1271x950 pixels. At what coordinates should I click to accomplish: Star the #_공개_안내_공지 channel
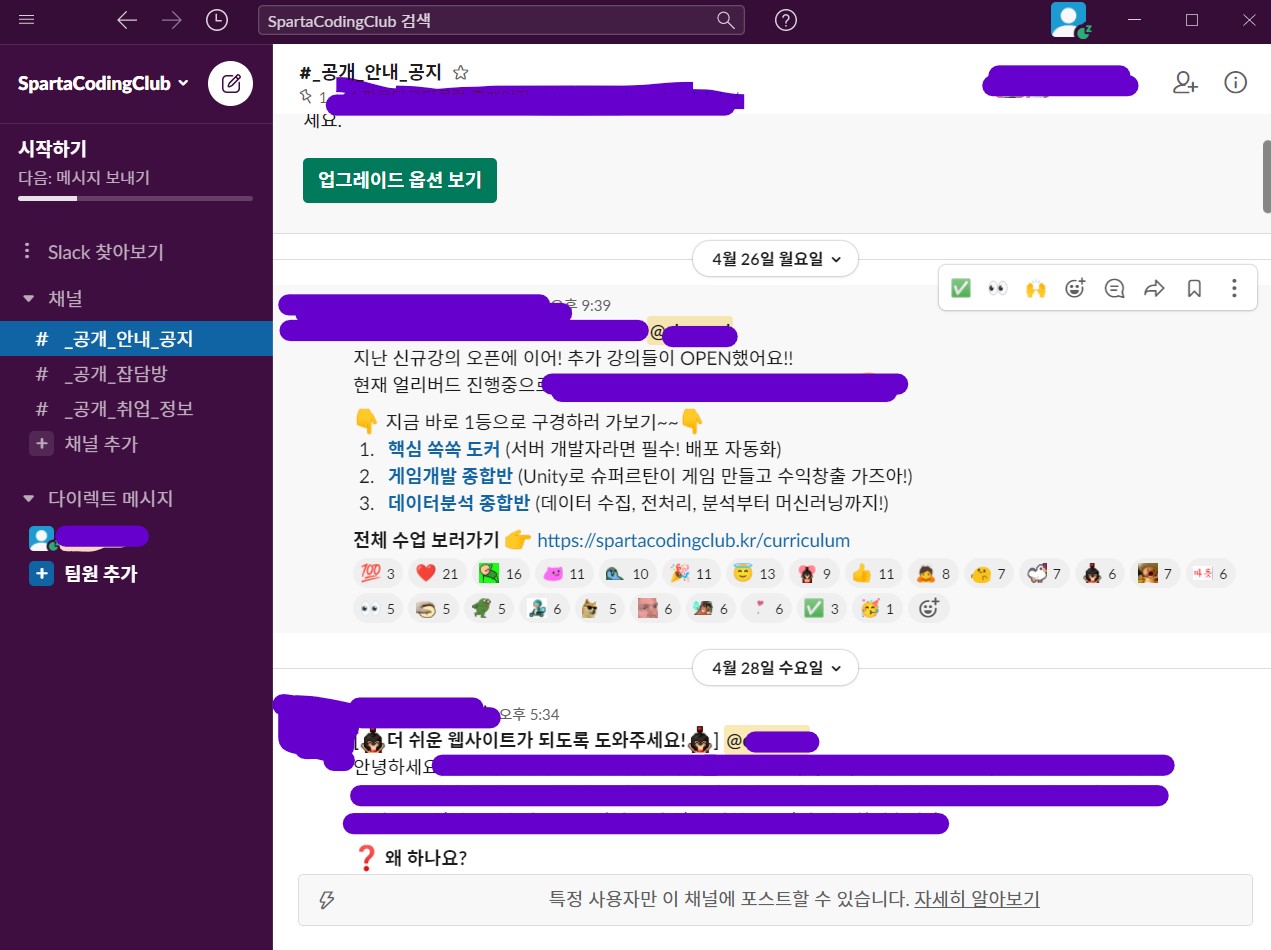click(460, 73)
